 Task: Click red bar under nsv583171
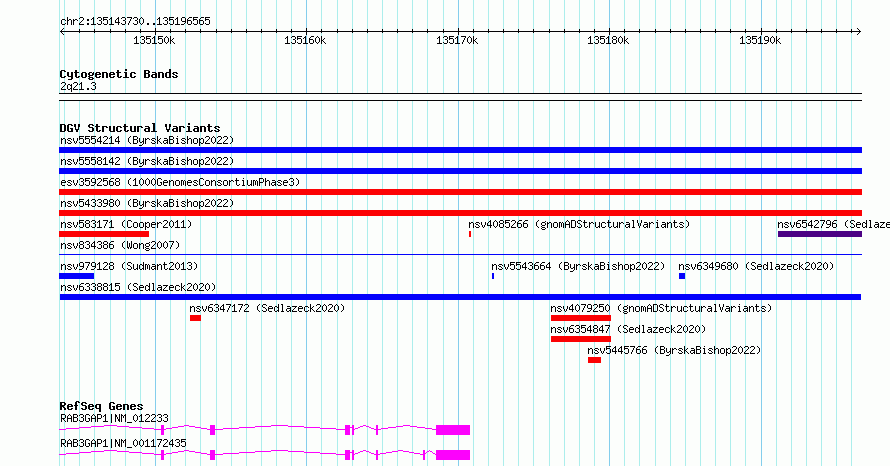(x=104, y=234)
